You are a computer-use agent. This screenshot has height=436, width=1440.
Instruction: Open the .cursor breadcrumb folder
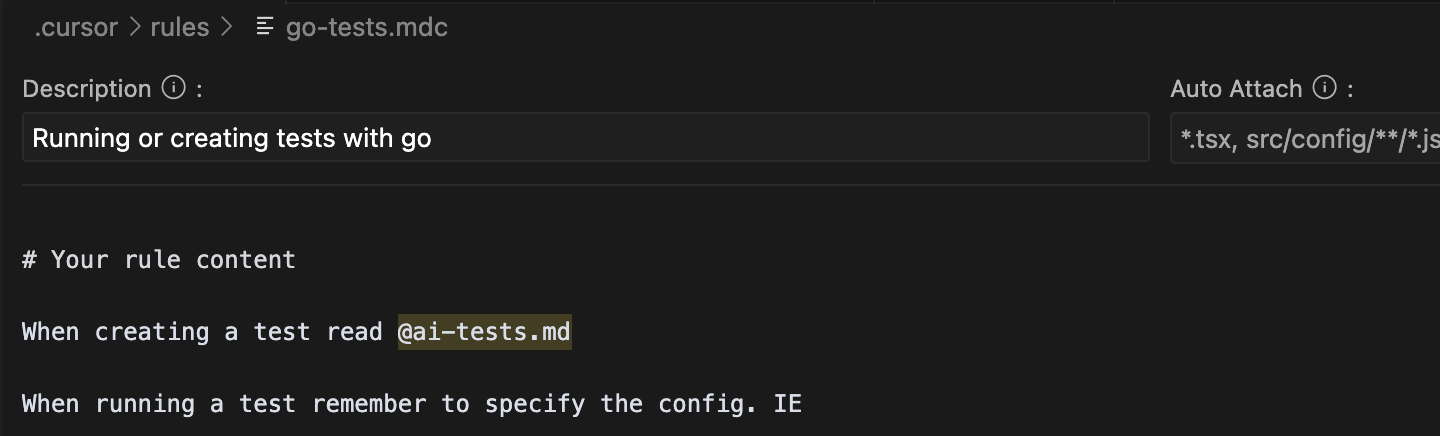77,28
